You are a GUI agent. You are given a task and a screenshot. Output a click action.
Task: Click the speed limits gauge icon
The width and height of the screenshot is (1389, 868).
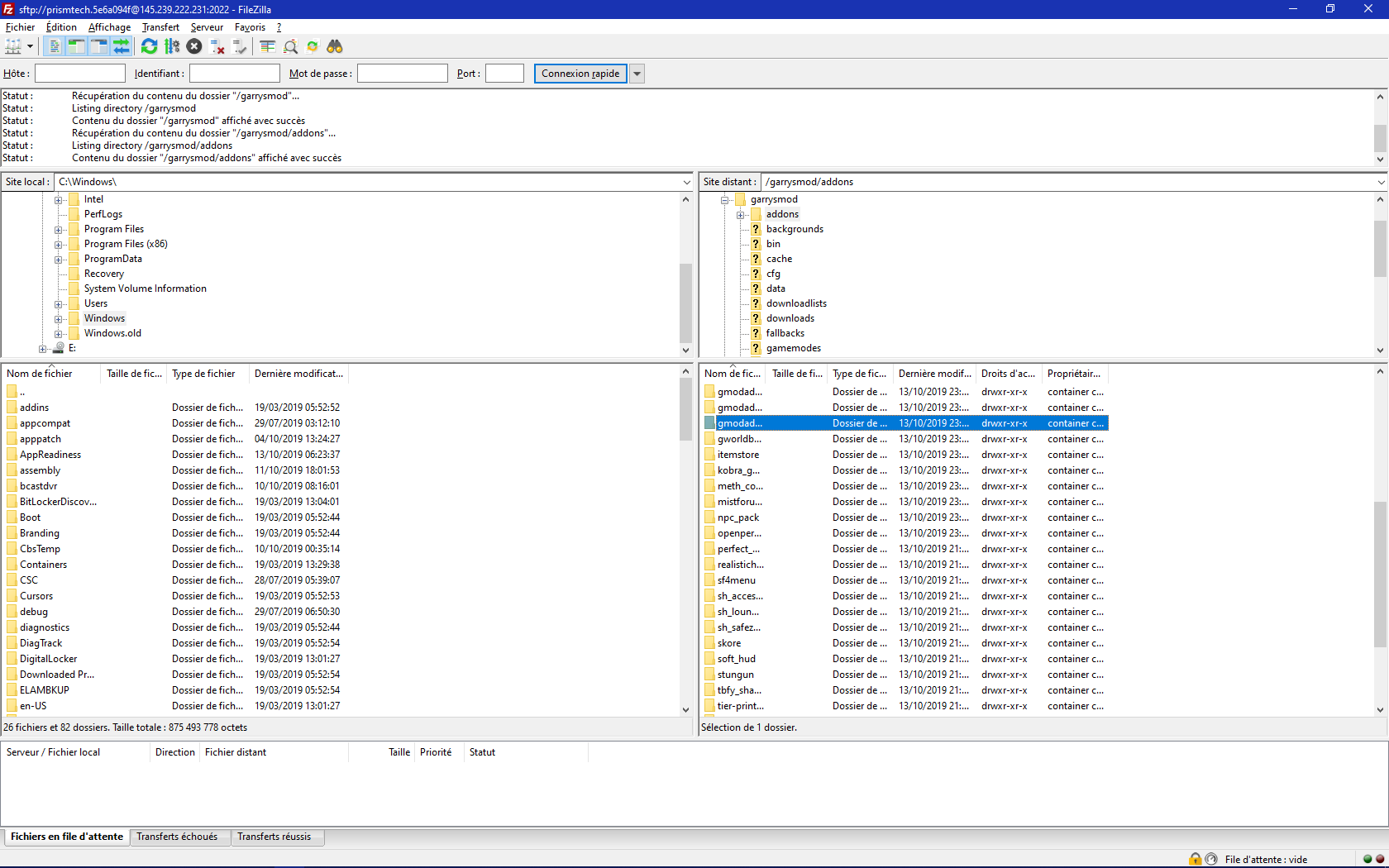(1211, 859)
